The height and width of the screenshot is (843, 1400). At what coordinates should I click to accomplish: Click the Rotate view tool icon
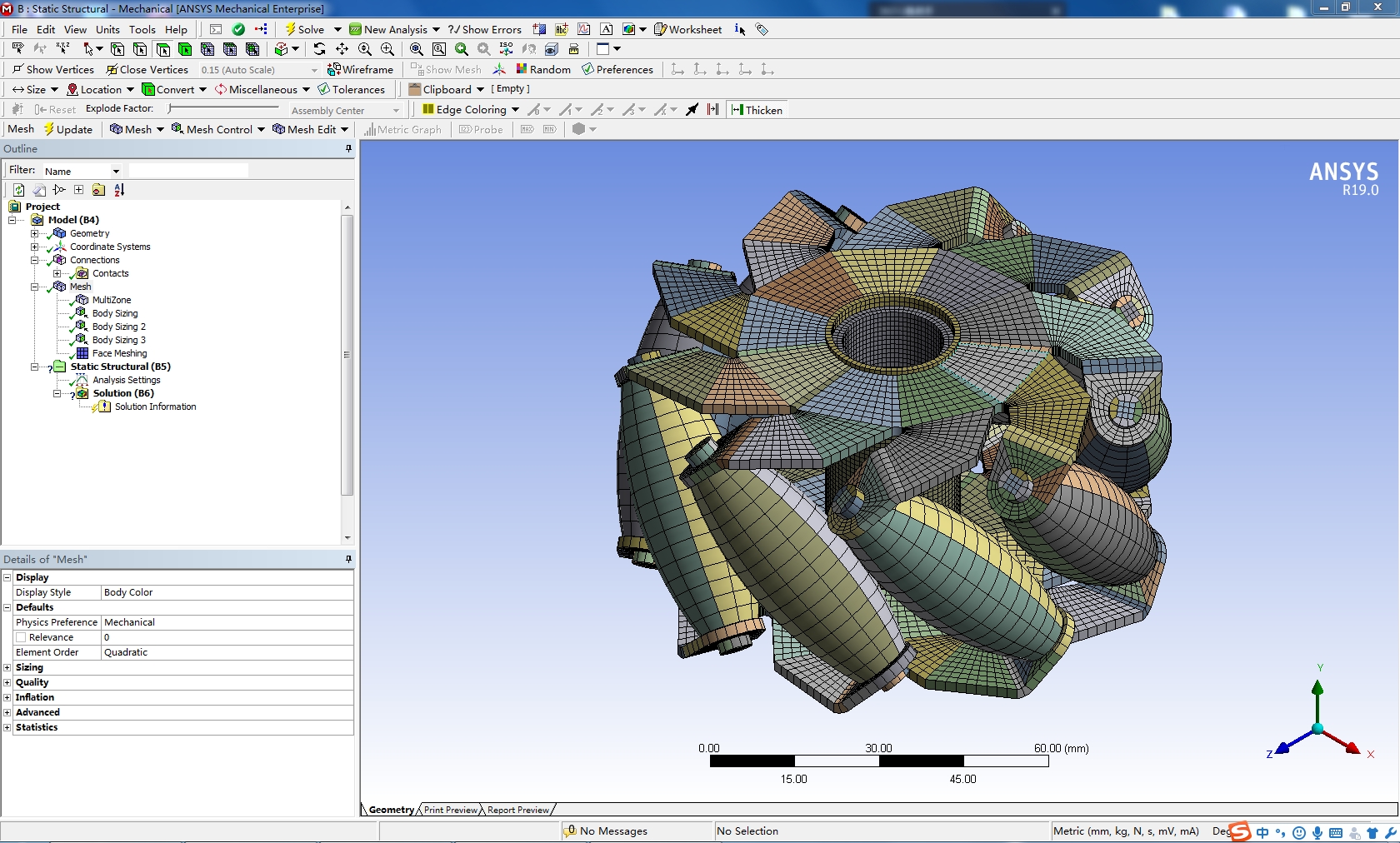tap(319, 49)
